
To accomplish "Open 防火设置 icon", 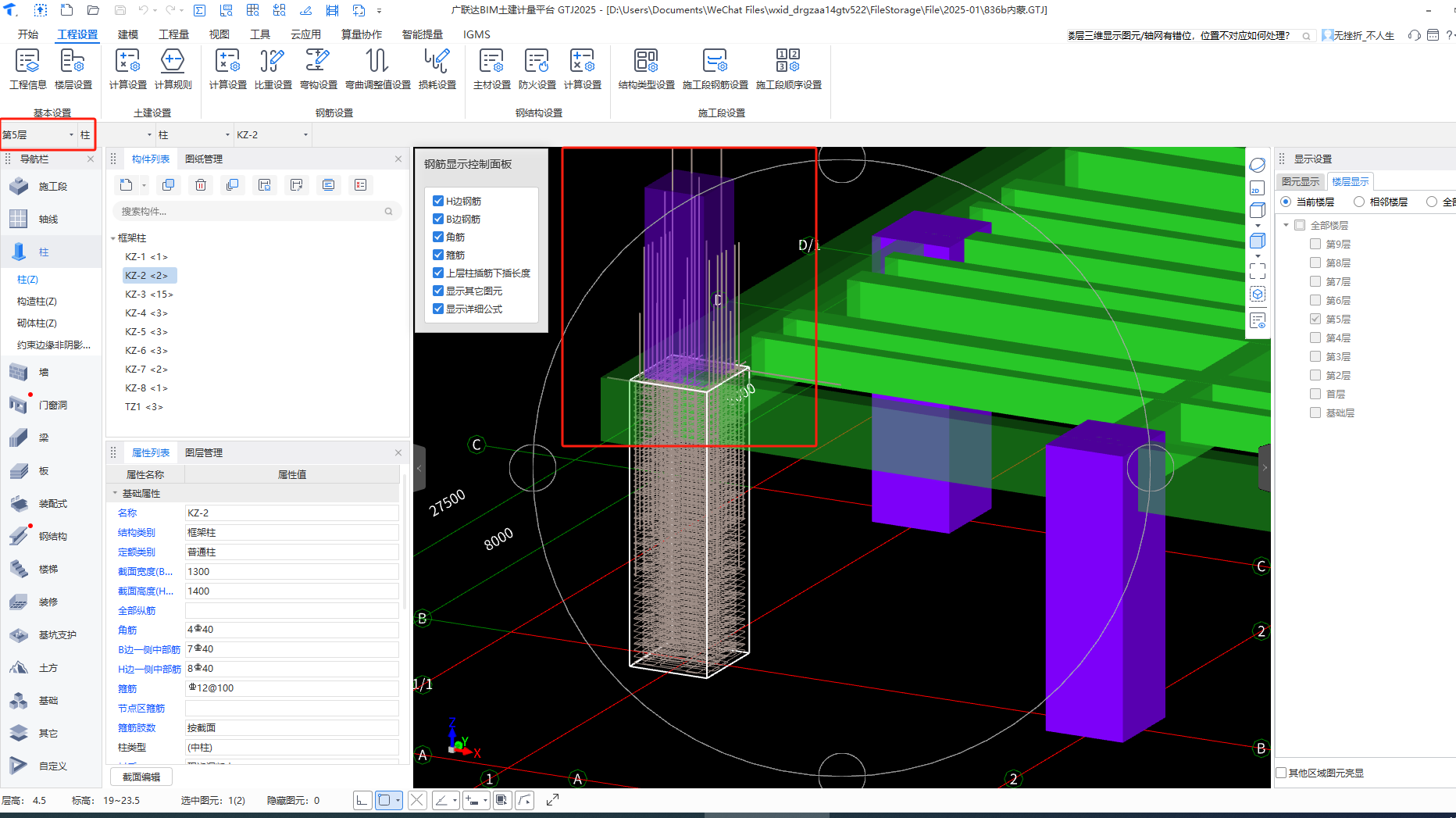I will click(x=537, y=69).
